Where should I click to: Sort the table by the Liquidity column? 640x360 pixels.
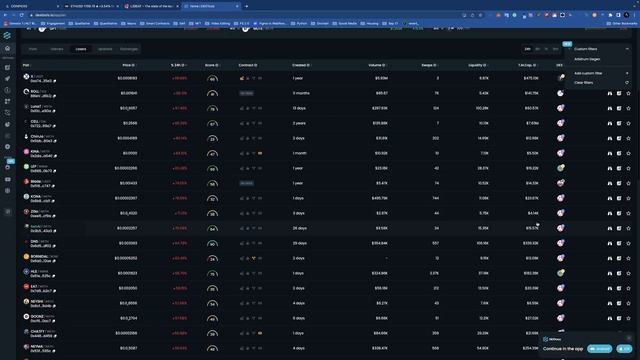[x=478, y=65]
